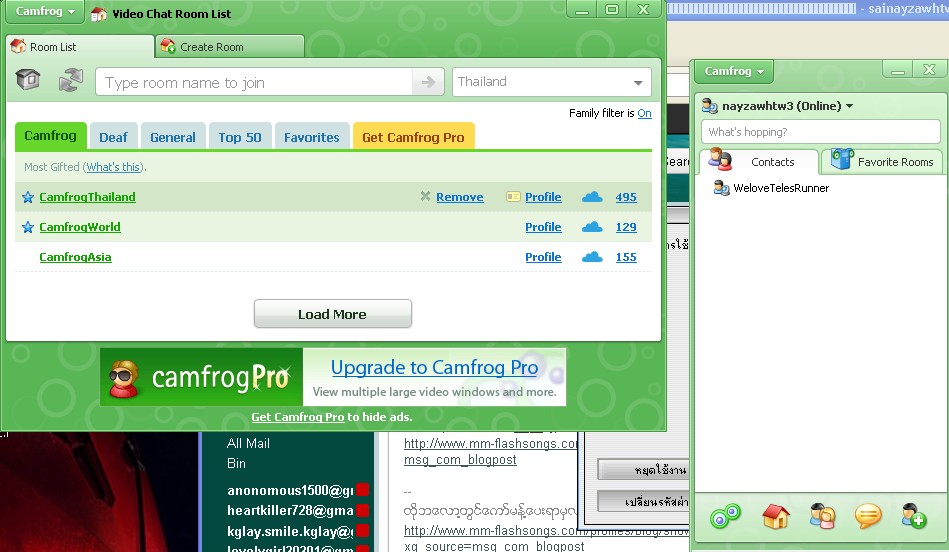Select the Camfrog category tab
Image resolution: width=949 pixels, height=552 pixels.
tap(50, 136)
